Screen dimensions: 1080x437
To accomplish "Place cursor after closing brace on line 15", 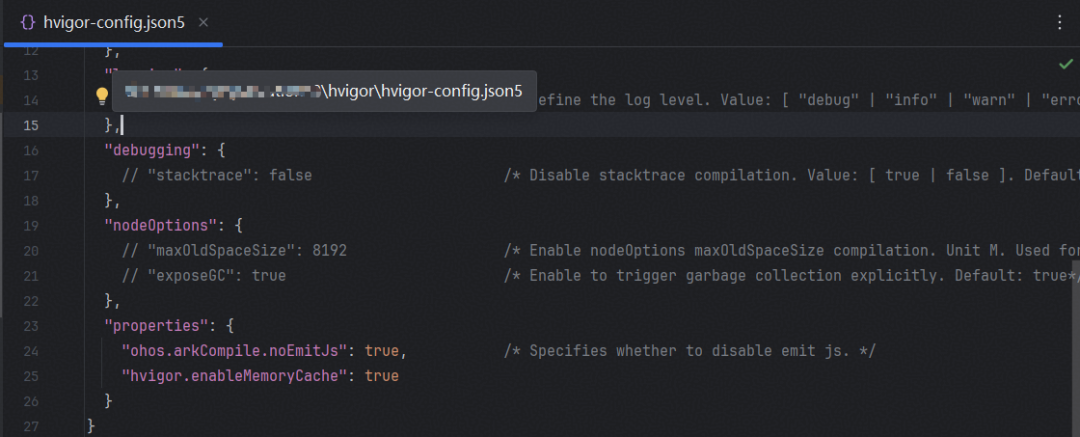I will 122,125.
